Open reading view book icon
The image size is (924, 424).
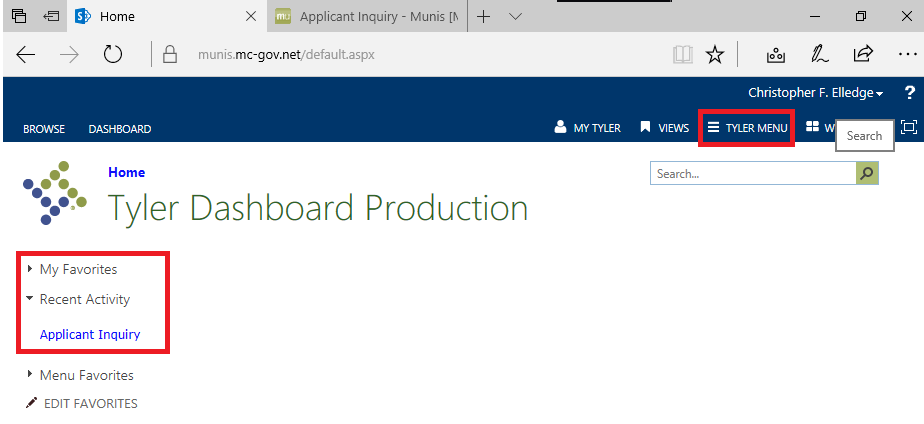[682, 55]
